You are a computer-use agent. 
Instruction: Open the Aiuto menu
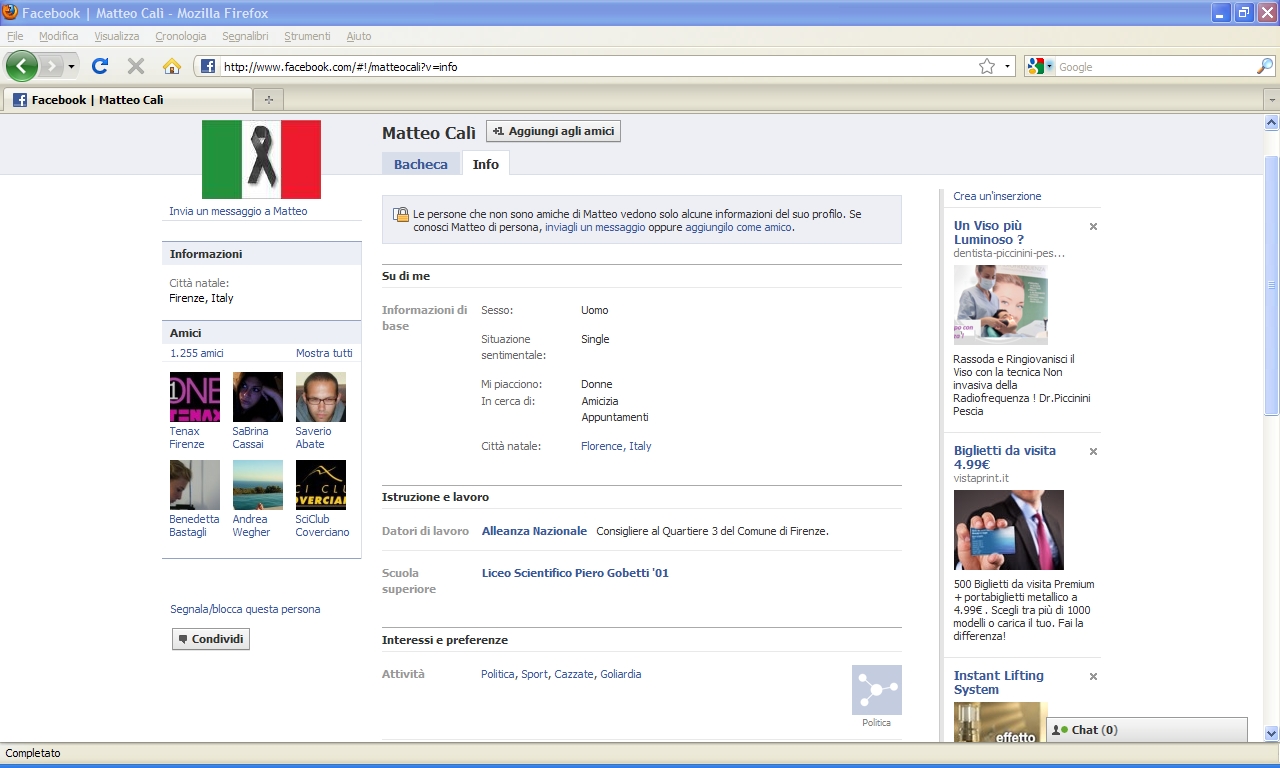[358, 36]
